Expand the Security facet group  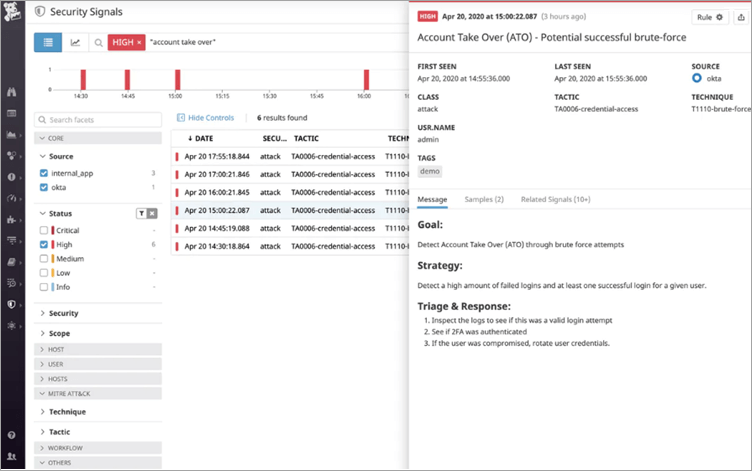pyautogui.click(x=63, y=313)
